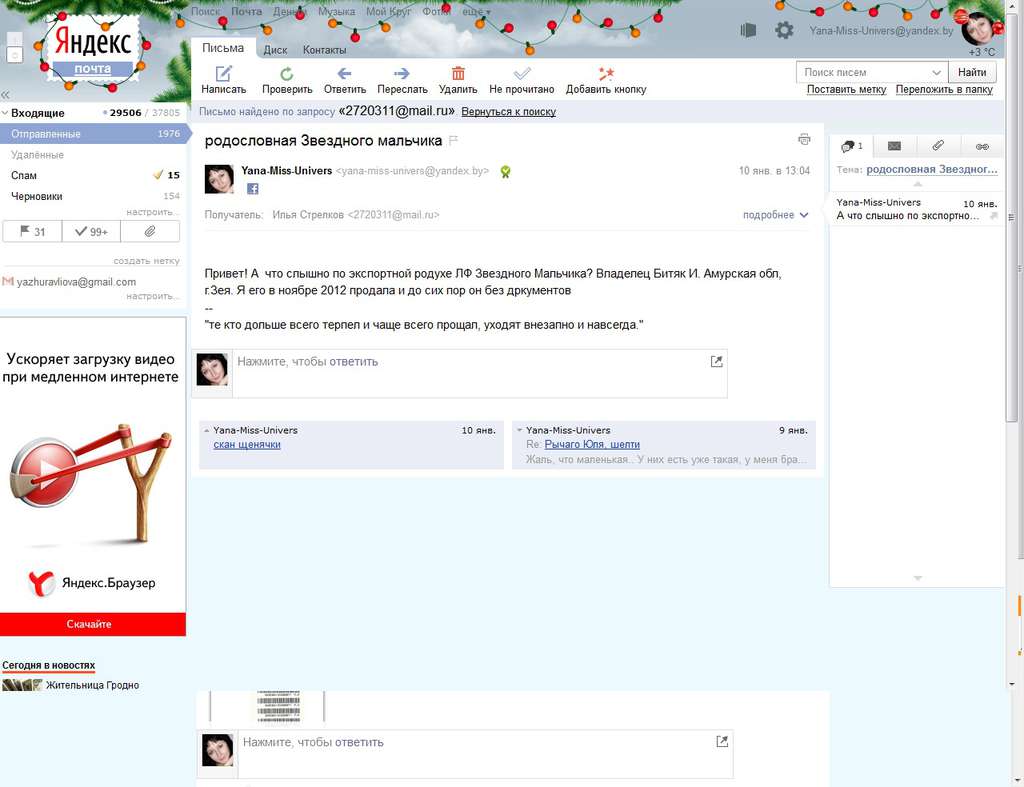Image resolution: width=1024 pixels, height=787 pixels.
Task: Click the Переслать forward arrow icon
Action: [402, 73]
